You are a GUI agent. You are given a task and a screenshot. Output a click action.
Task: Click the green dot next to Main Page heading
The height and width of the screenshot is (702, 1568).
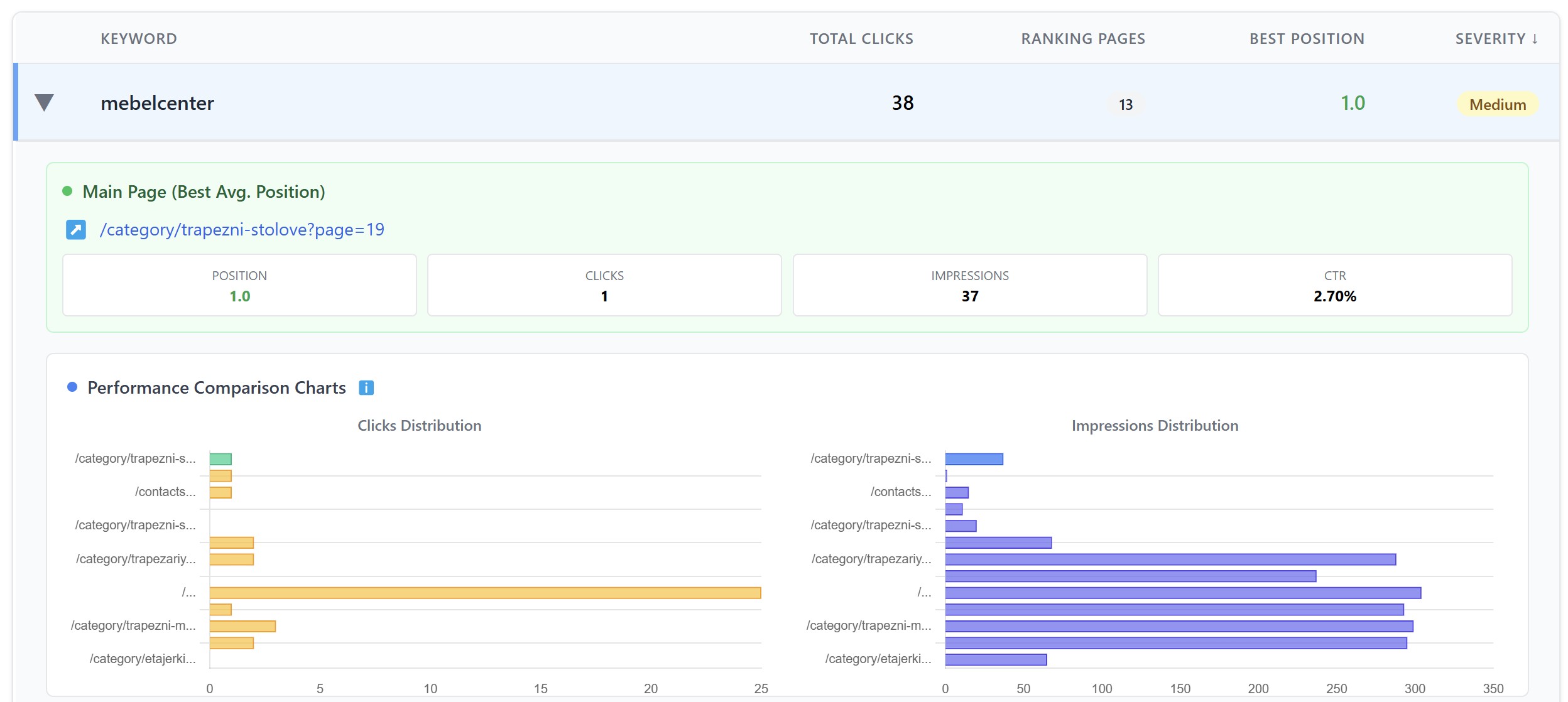[x=69, y=190]
